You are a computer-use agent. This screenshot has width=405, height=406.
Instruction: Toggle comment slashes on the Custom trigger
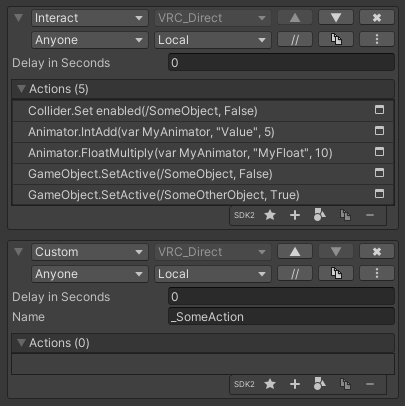[x=295, y=274]
